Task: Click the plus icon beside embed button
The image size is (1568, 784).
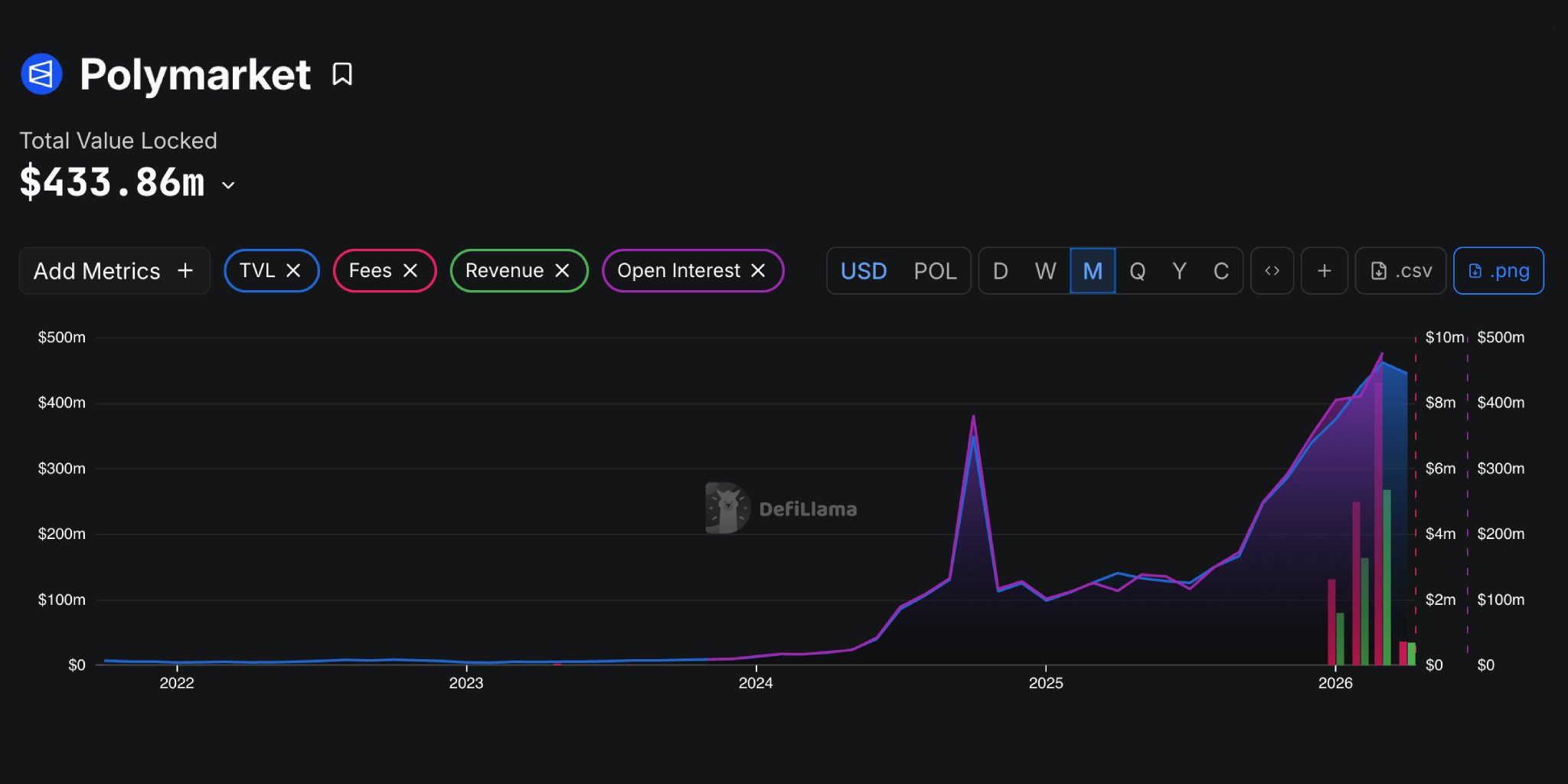Action: click(x=1324, y=271)
